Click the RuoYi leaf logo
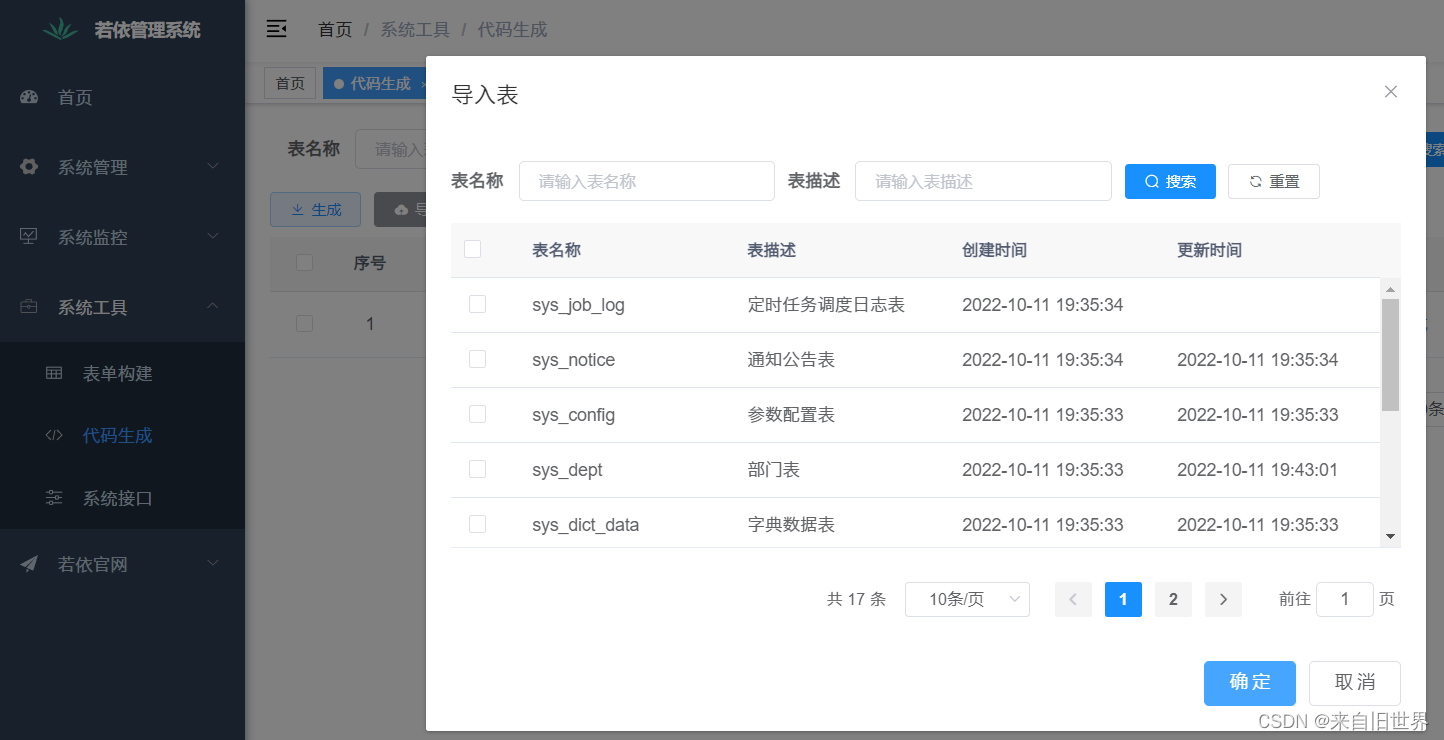The image size is (1444, 740). point(62,29)
